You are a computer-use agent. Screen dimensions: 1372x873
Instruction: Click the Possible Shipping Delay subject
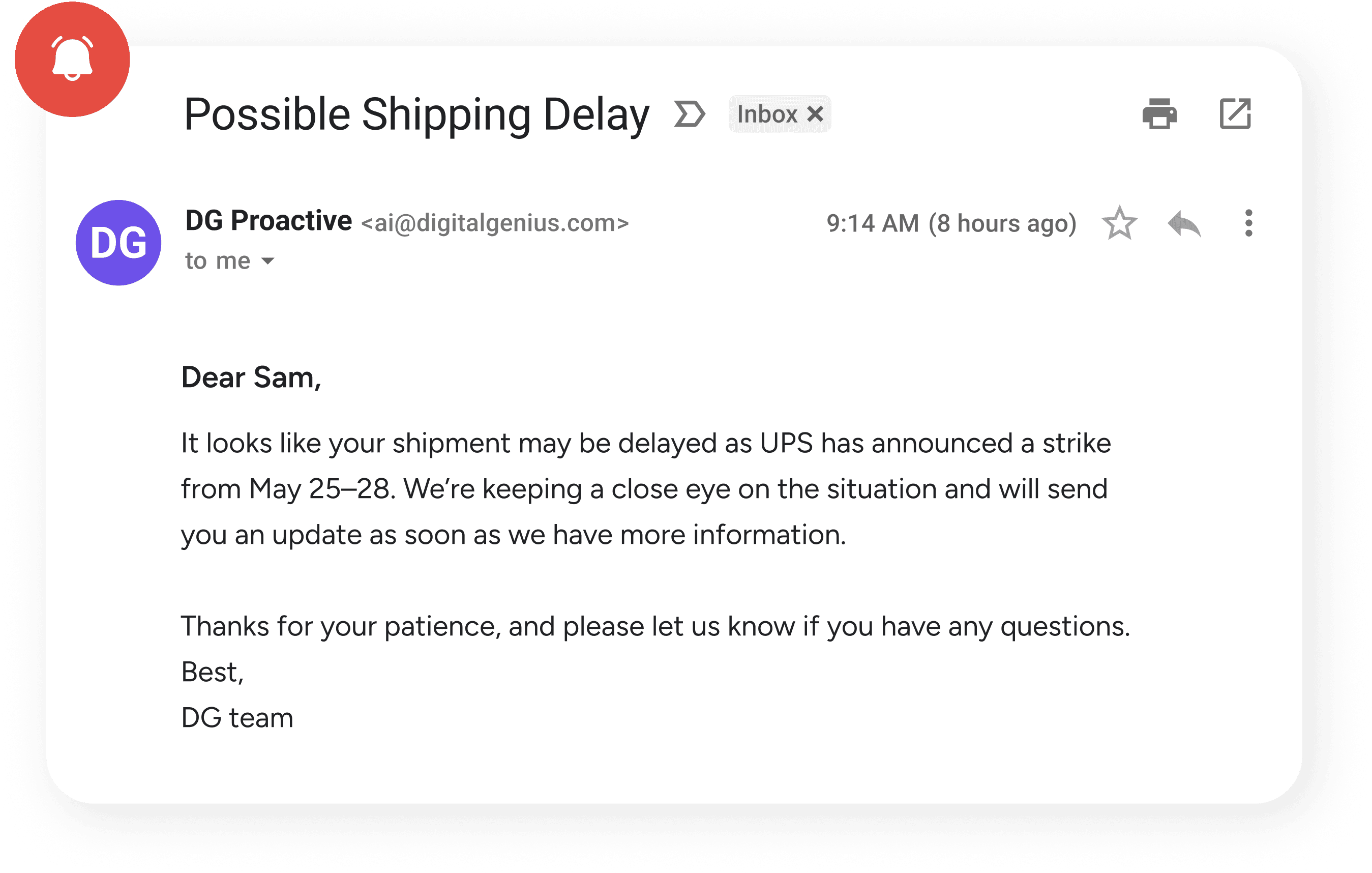pyautogui.click(x=416, y=114)
